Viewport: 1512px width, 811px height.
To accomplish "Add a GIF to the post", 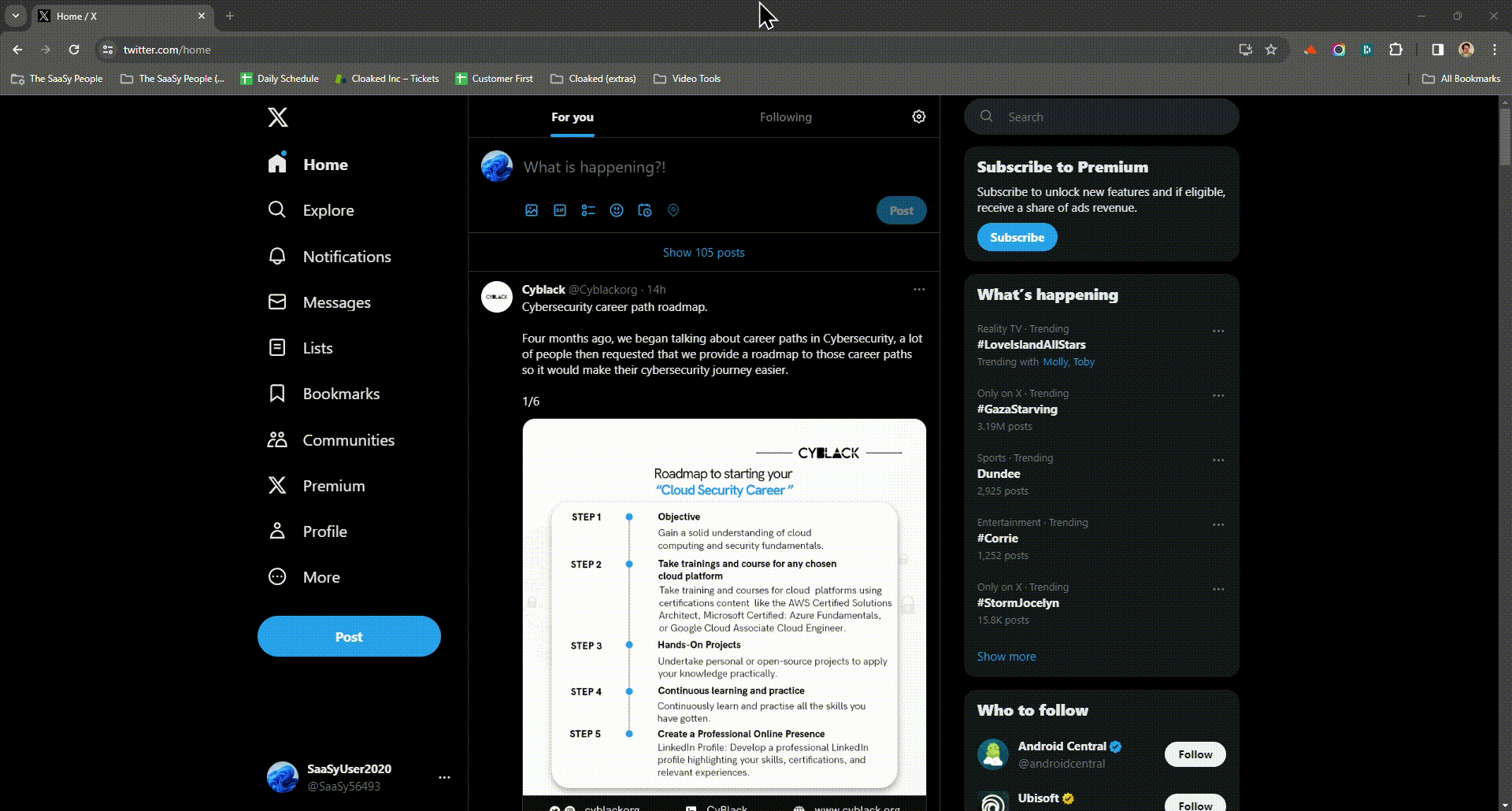I will [560, 210].
